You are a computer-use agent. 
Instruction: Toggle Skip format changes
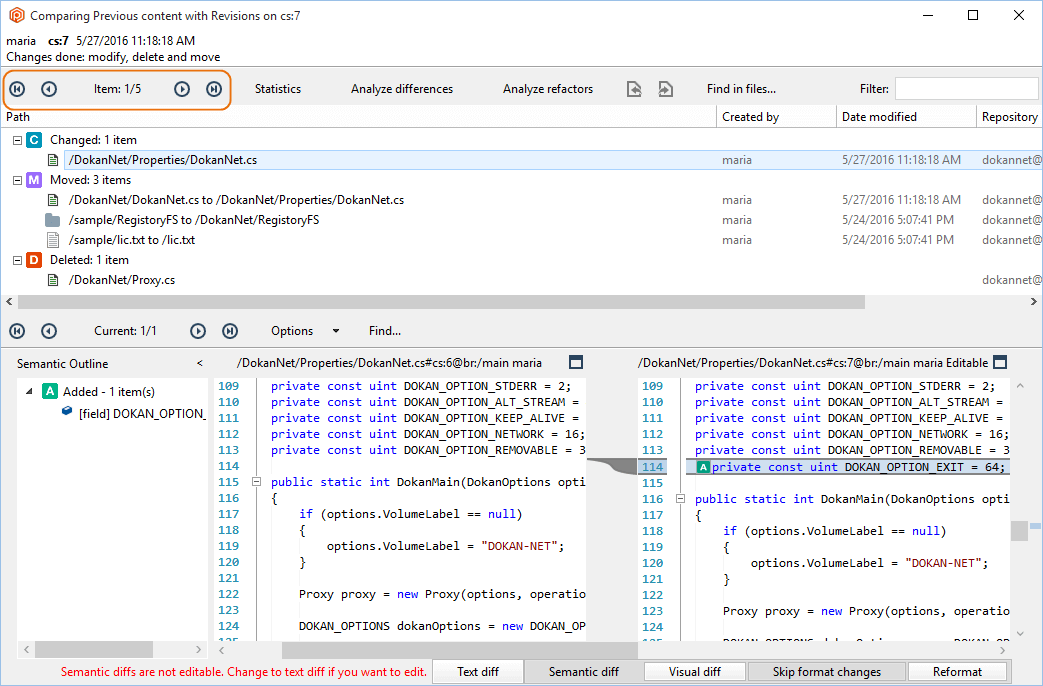click(826, 671)
